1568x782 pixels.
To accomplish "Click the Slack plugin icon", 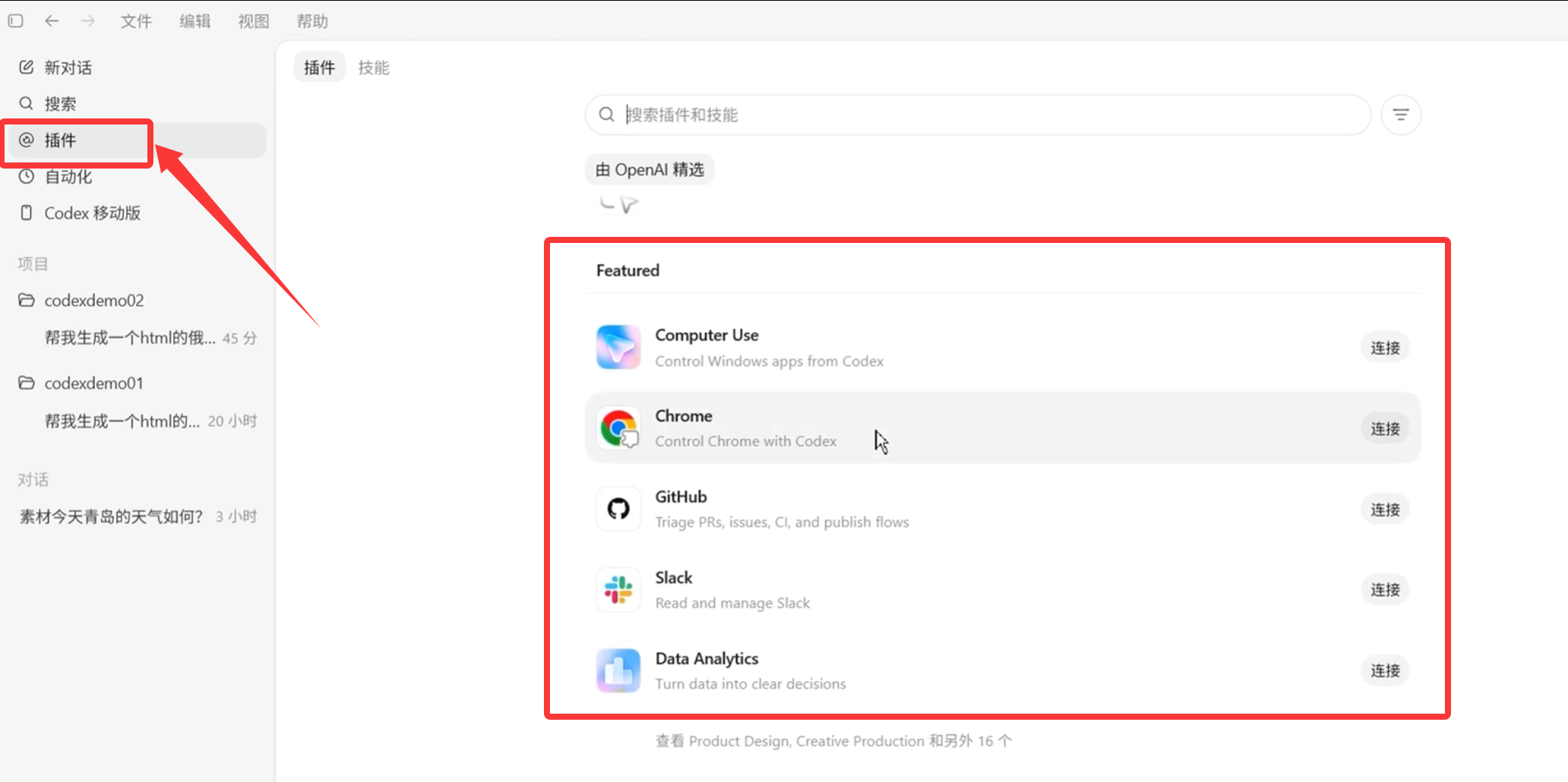I will coord(618,590).
